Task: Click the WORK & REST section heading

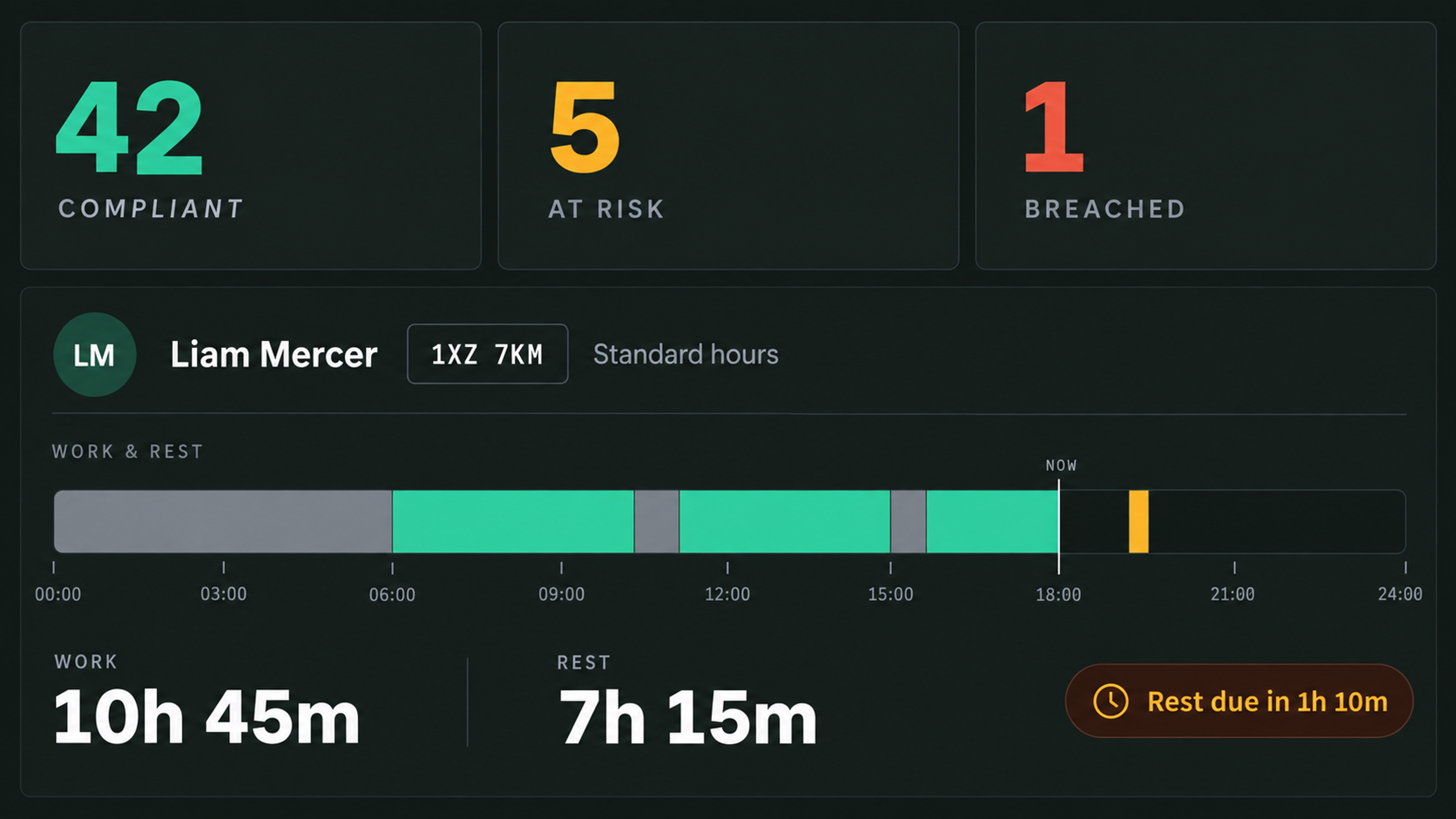Action: coord(127,451)
